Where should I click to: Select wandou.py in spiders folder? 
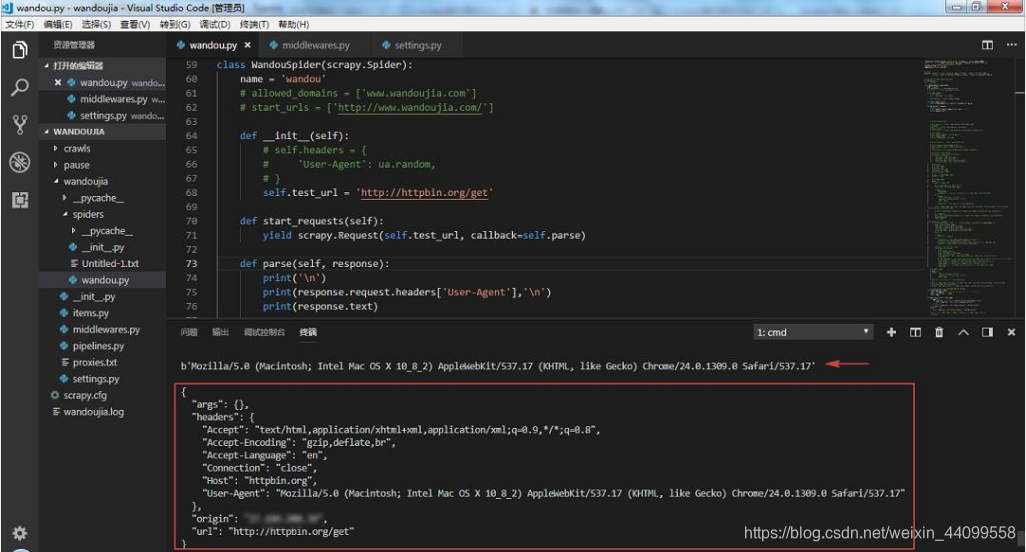click(x=102, y=279)
